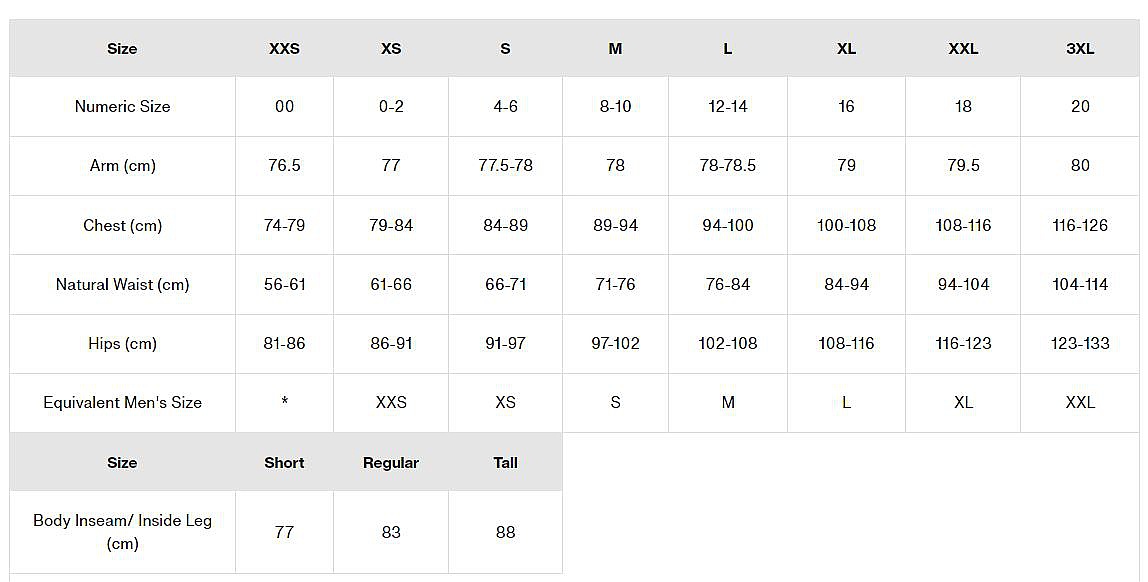The image size is (1148, 582).
Task: Select the "Natural Waist (cm)" row label
Action: coord(122,285)
